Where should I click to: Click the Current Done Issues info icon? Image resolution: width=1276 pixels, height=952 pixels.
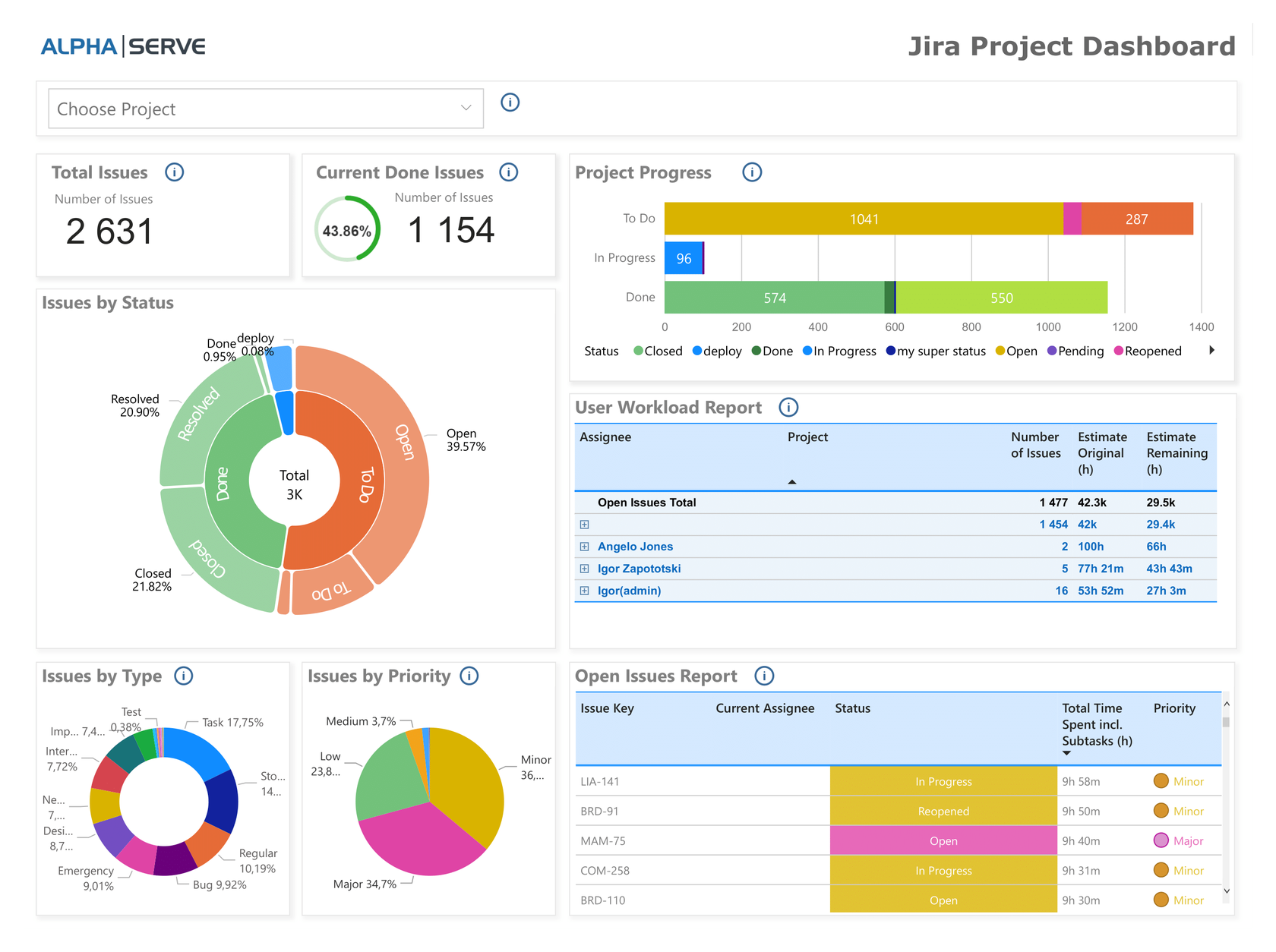(x=509, y=172)
